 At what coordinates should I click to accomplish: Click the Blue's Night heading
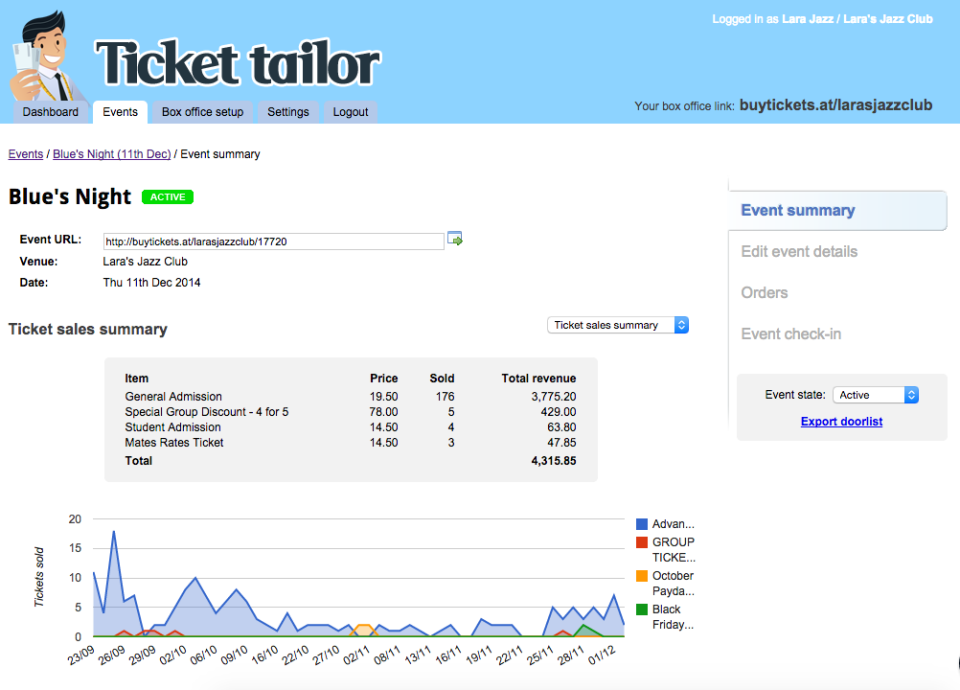(x=70, y=197)
